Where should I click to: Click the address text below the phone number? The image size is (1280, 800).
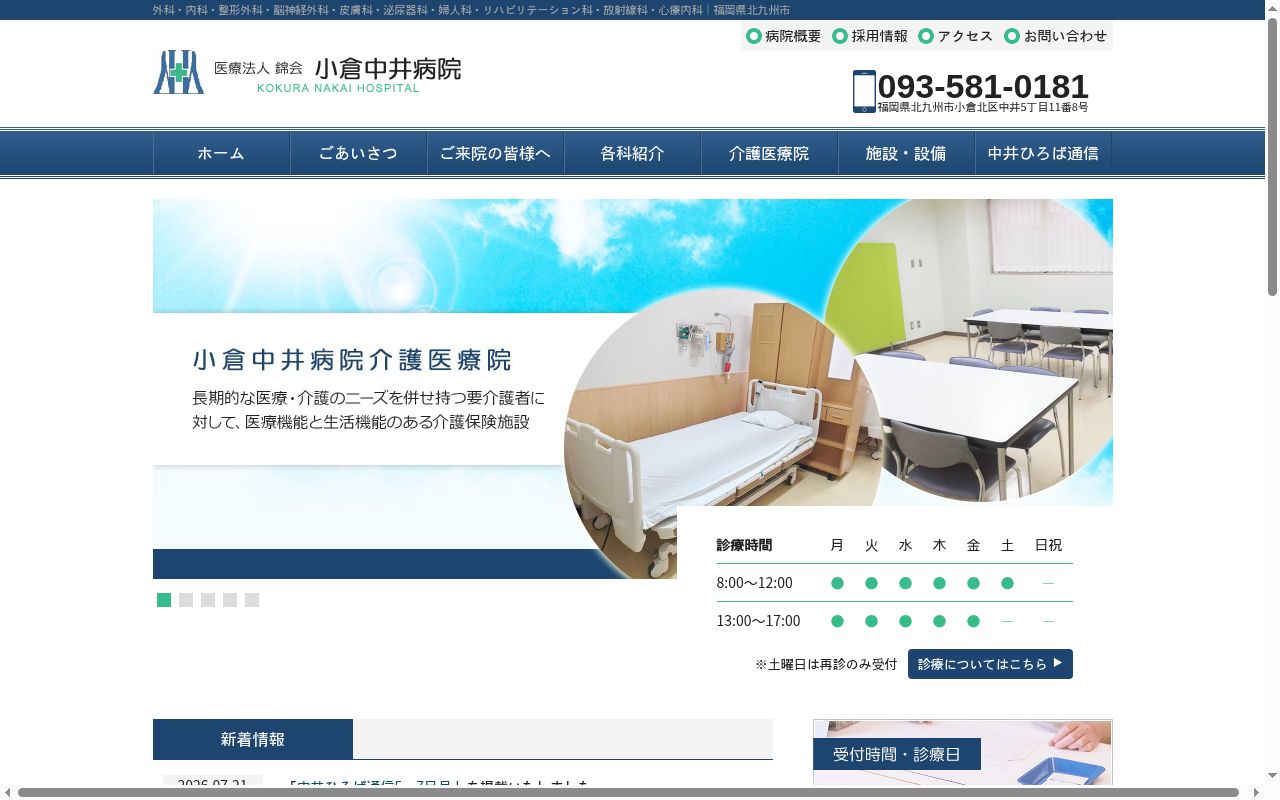983,107
